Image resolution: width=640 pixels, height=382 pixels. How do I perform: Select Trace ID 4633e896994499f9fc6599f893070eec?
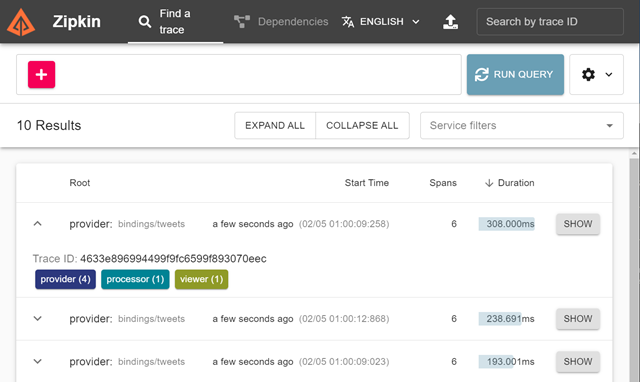pos(173,259)
